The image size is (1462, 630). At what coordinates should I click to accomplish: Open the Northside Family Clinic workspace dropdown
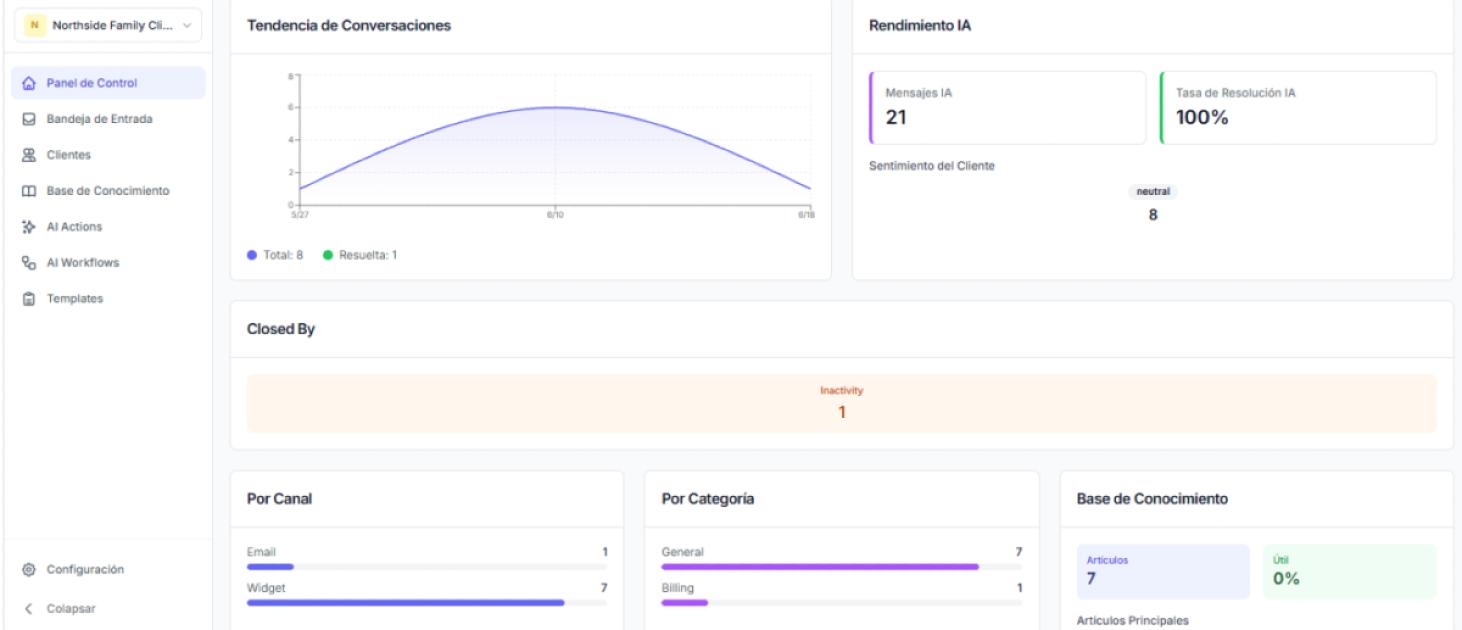click(107, 26)
